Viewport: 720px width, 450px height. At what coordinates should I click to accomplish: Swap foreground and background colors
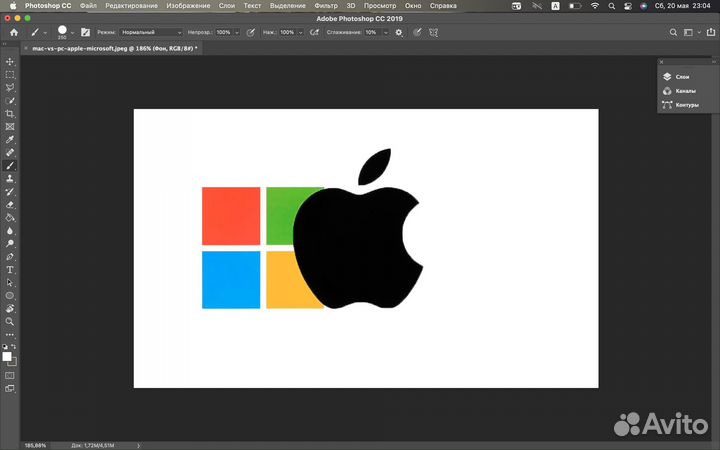point(13,347)
